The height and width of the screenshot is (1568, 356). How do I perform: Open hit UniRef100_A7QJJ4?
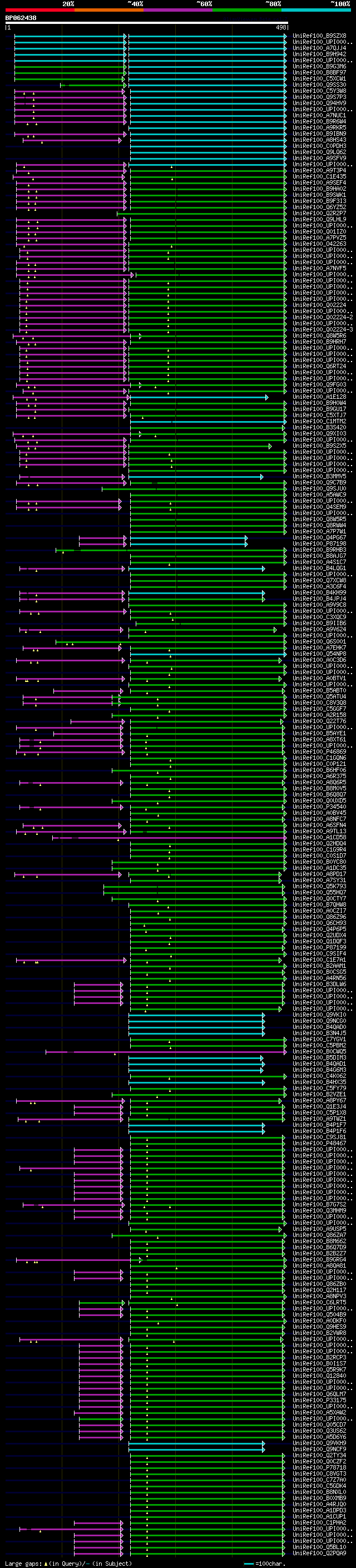(x=319, y=48)
